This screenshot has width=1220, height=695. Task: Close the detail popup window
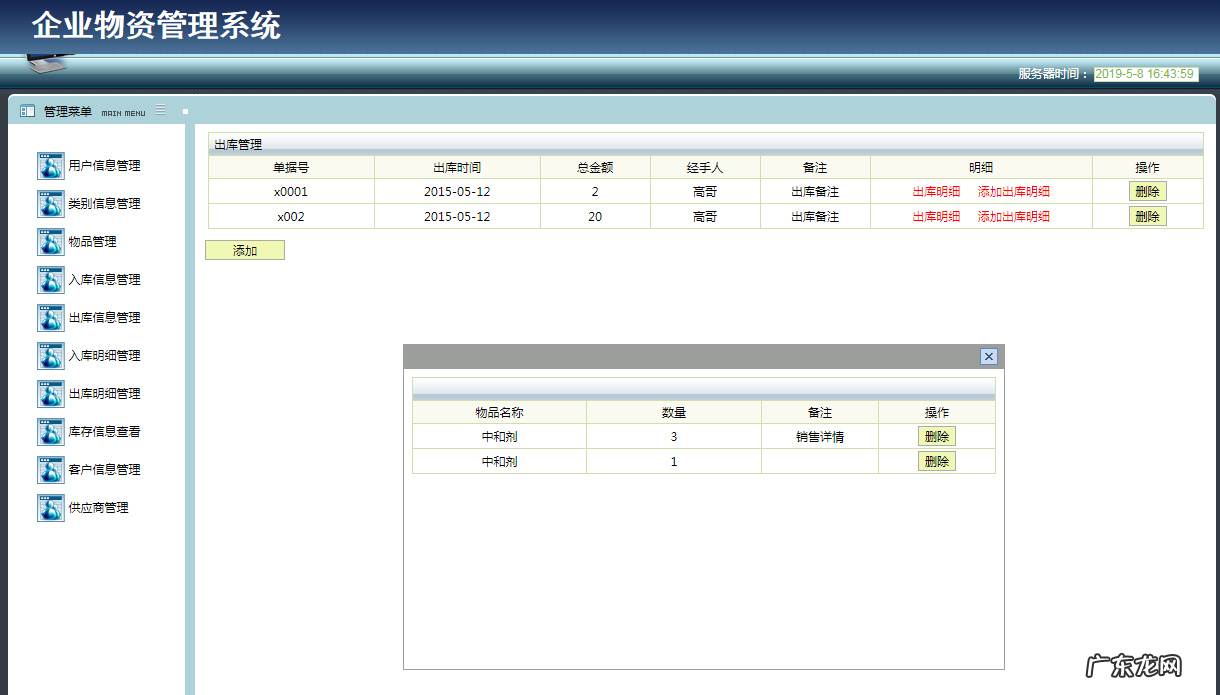click(x=988, y=356)
